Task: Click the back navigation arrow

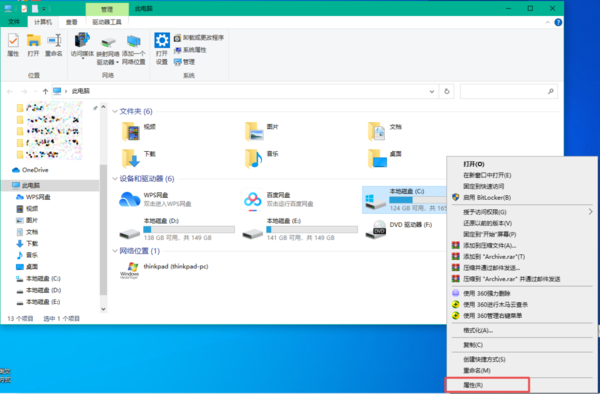Action: point(10,91)
